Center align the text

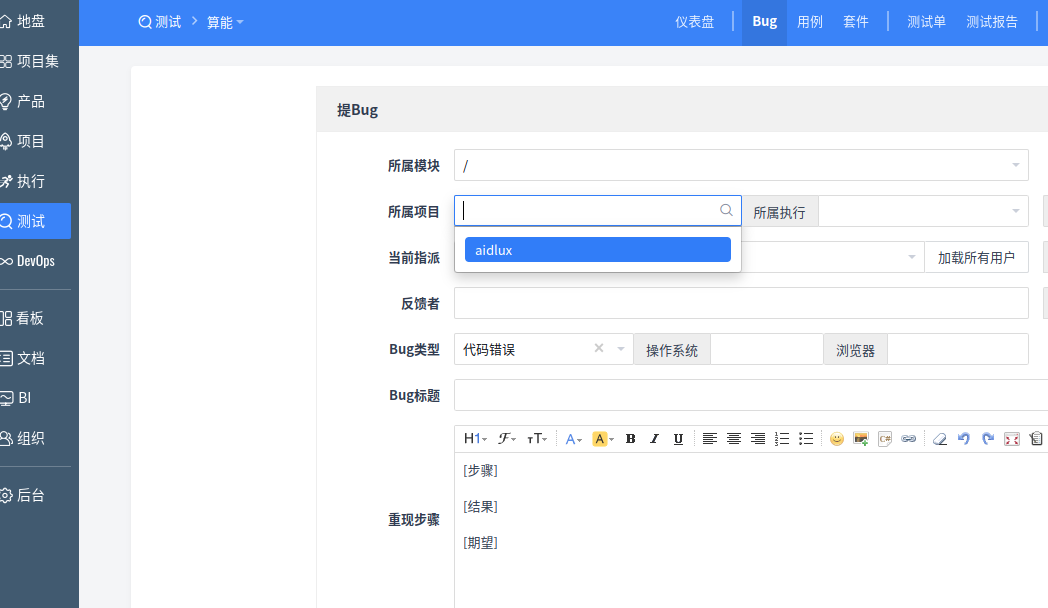click(x=734, y=439)
